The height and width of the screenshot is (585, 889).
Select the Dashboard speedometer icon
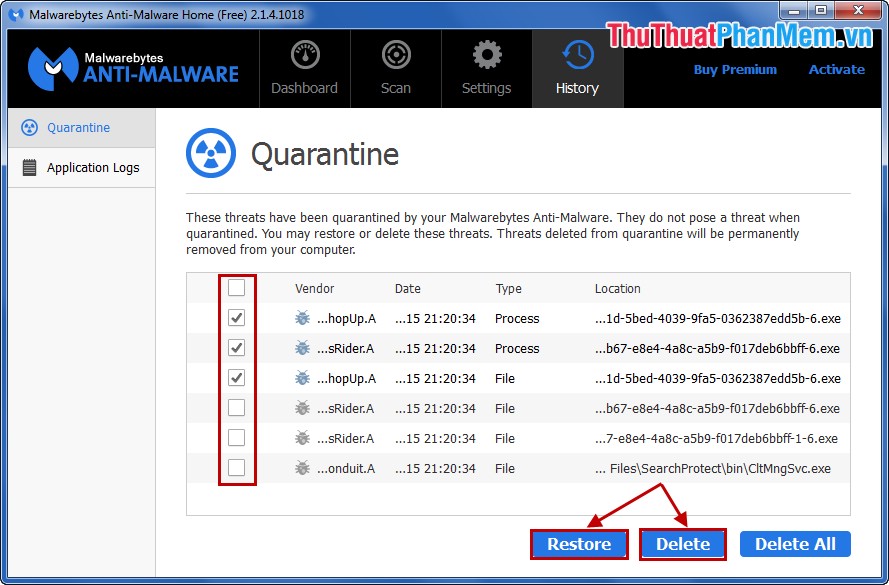(305, 52)
